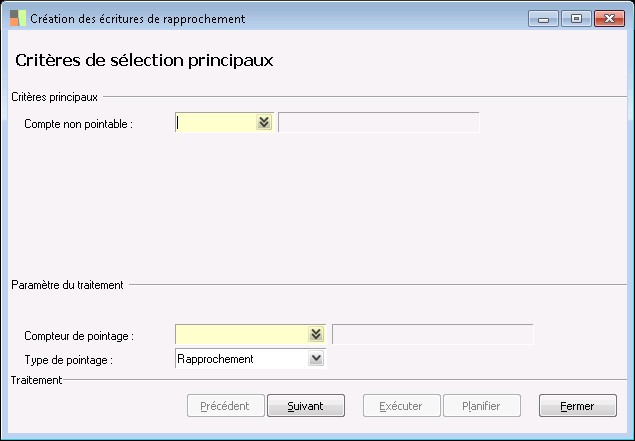The width and height of the screenshot is (635, 441).
Task: Click the grey description box beside Compteur de pointage
Action: [432, 335]
